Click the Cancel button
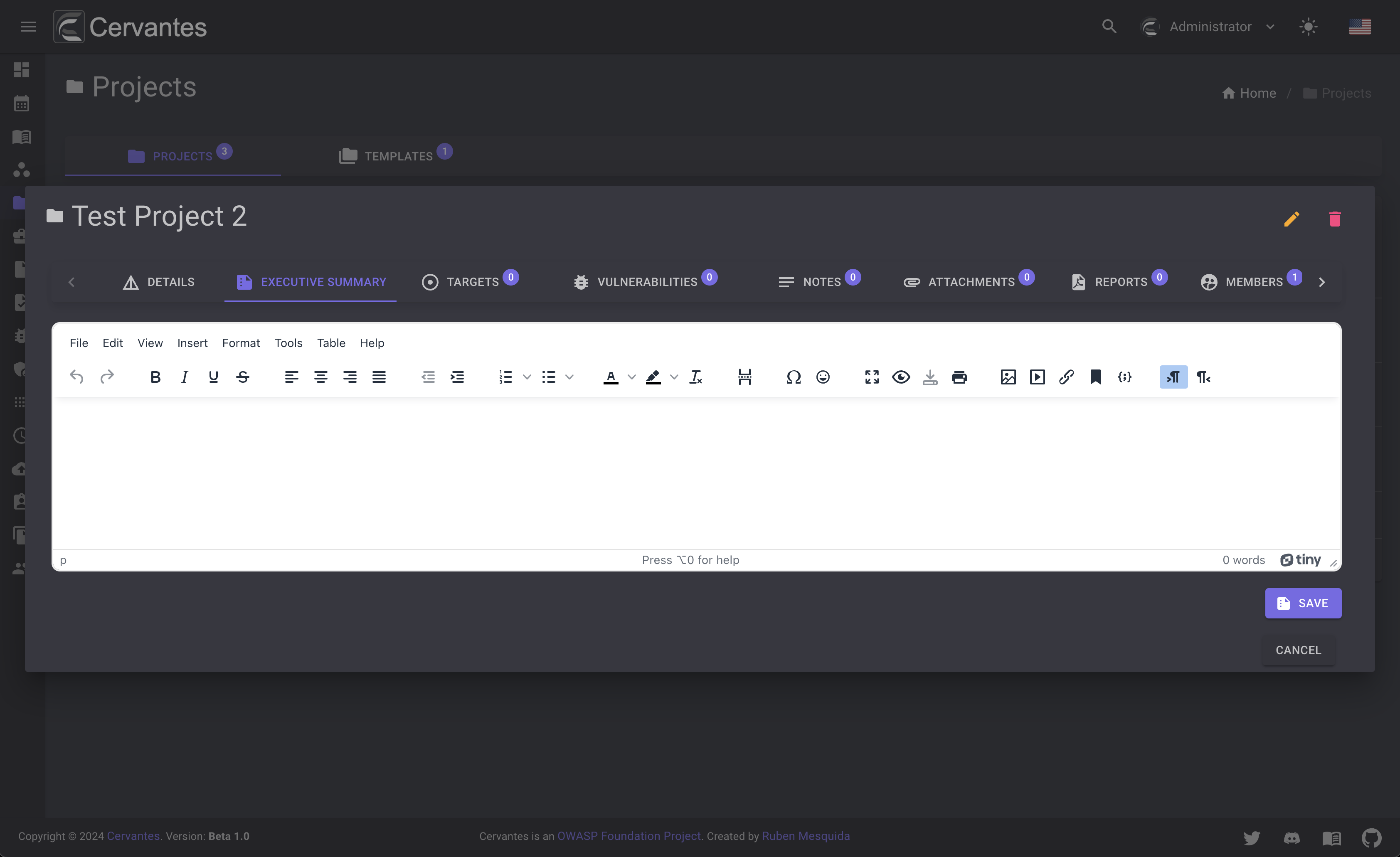 pyautogui.click(x=1298, y=650)
